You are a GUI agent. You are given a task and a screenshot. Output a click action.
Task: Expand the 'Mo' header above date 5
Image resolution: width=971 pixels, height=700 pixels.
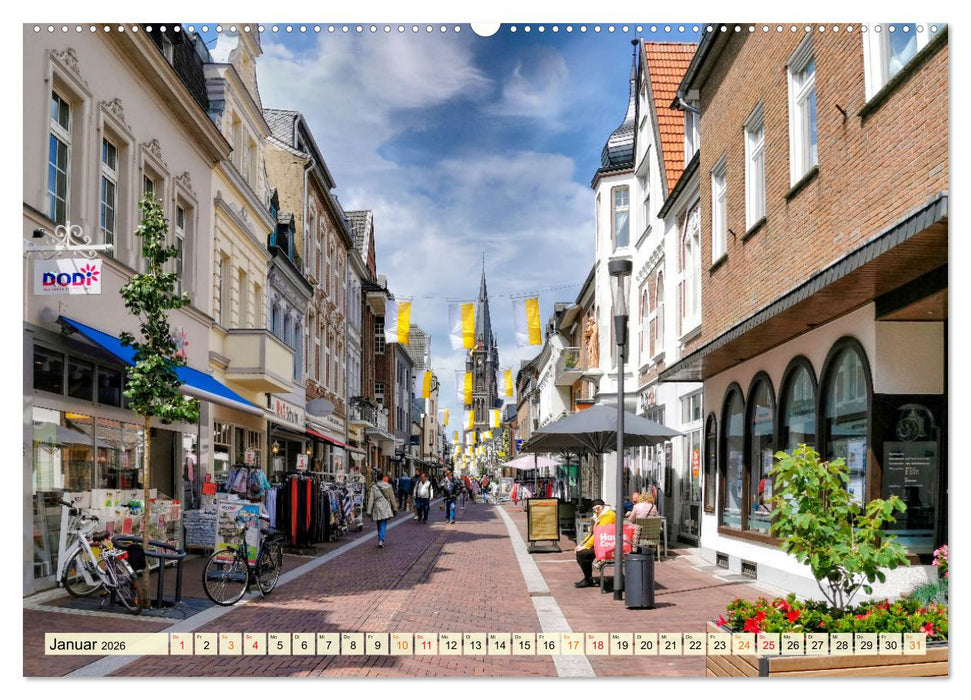click(271, 637)
